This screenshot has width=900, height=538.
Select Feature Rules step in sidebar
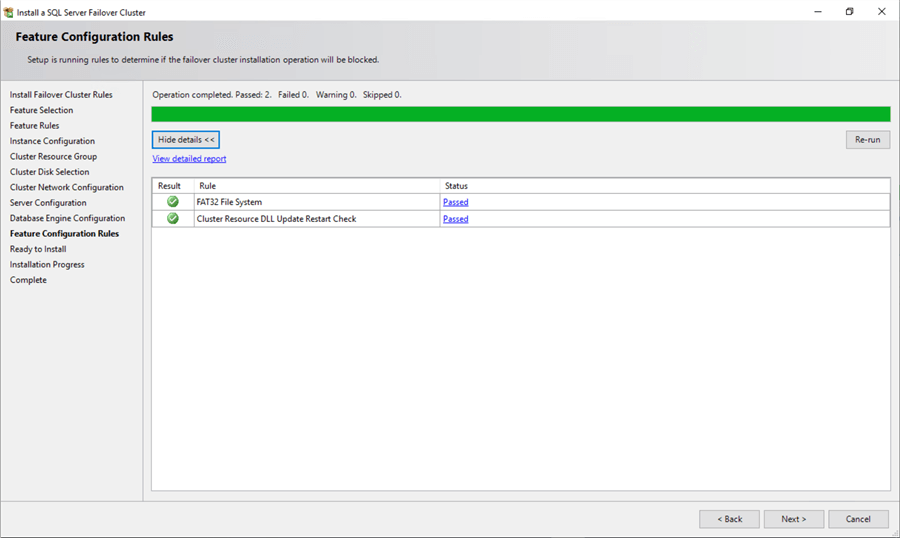(34, 126)
